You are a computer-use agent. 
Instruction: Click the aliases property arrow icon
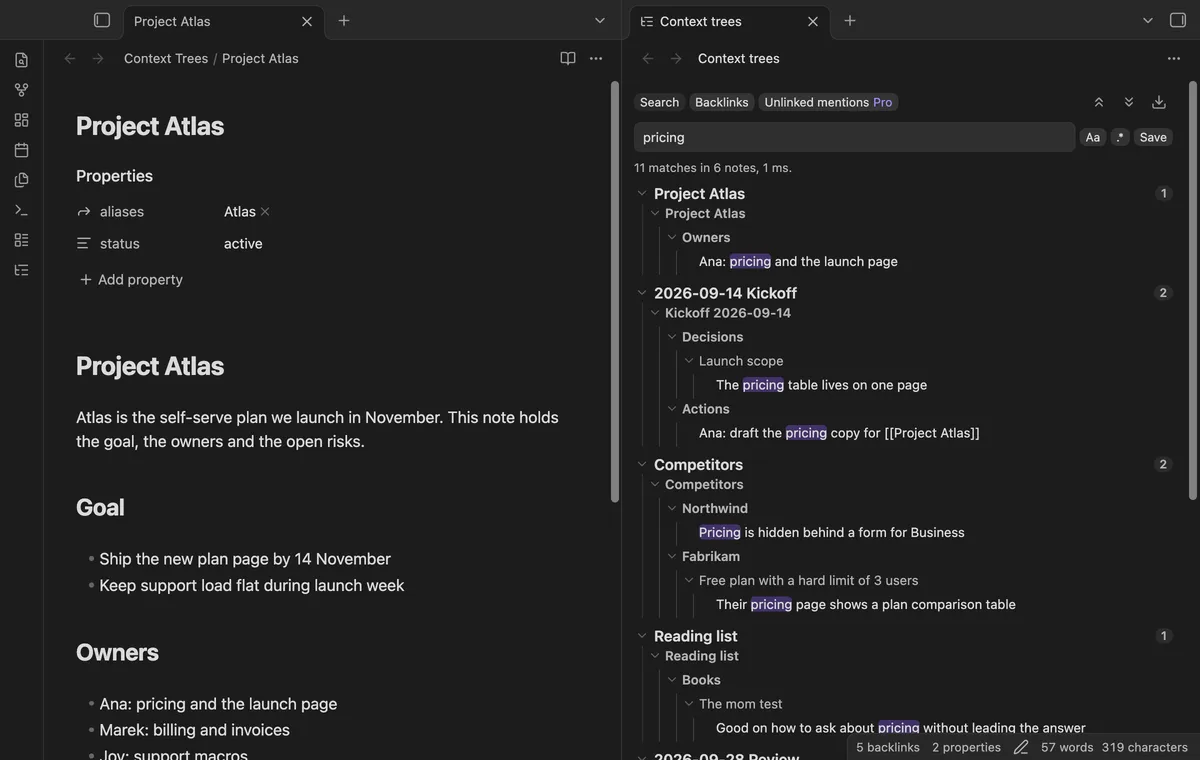point(84,212)
